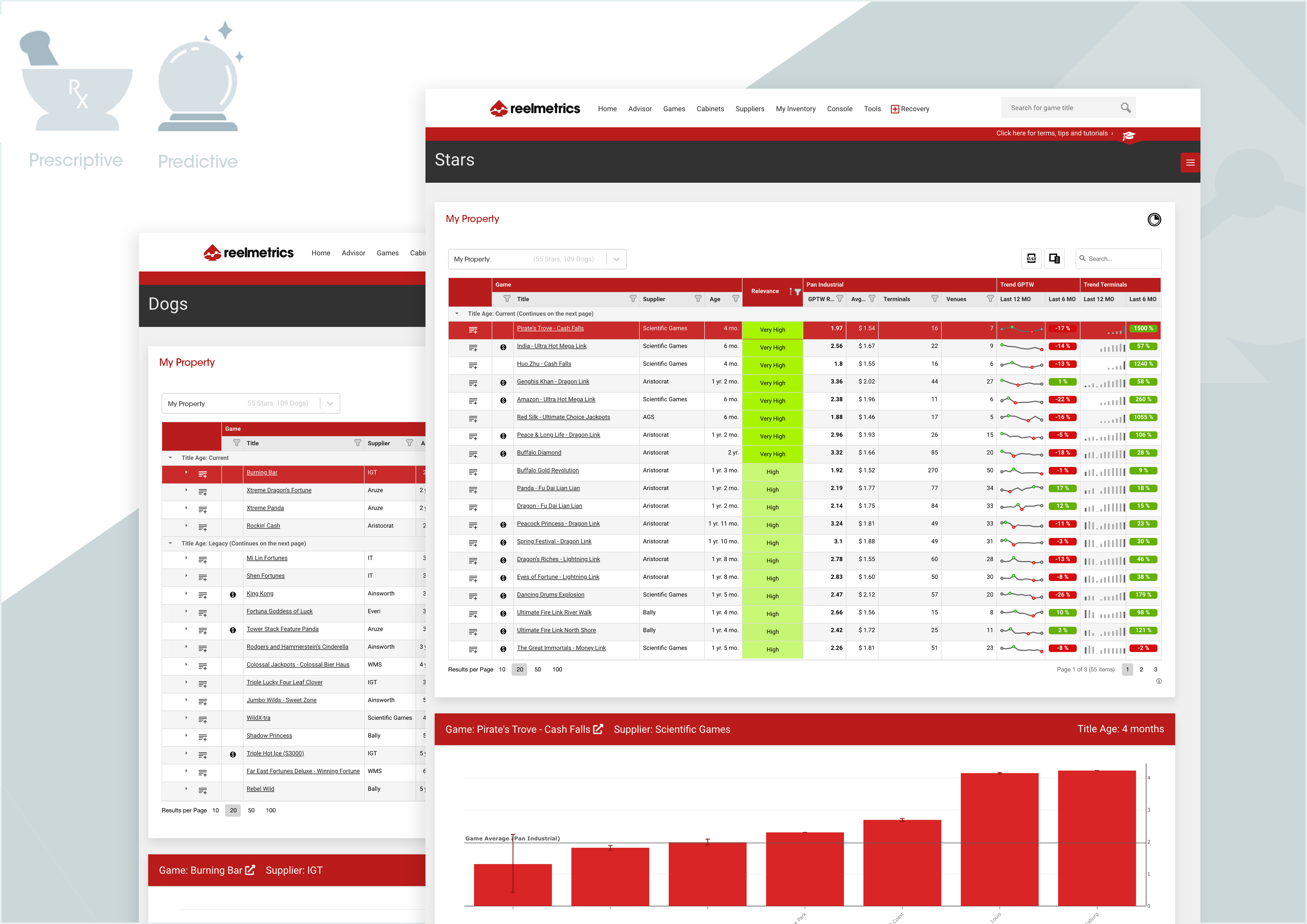Open Tools menu in Stars navigation

(x=872, y=109)
